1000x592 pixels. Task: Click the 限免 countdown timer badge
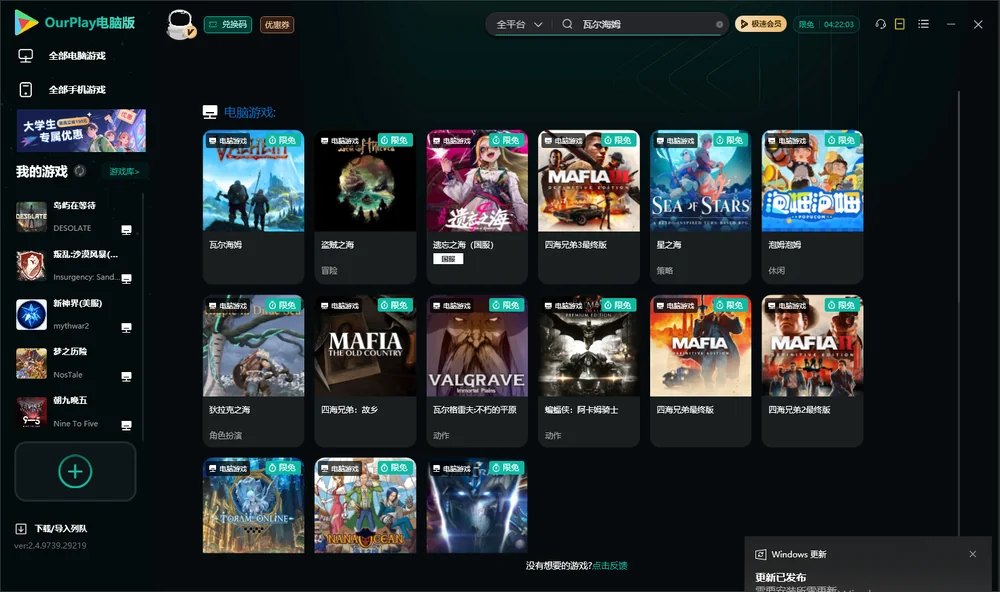pos(826,24)
